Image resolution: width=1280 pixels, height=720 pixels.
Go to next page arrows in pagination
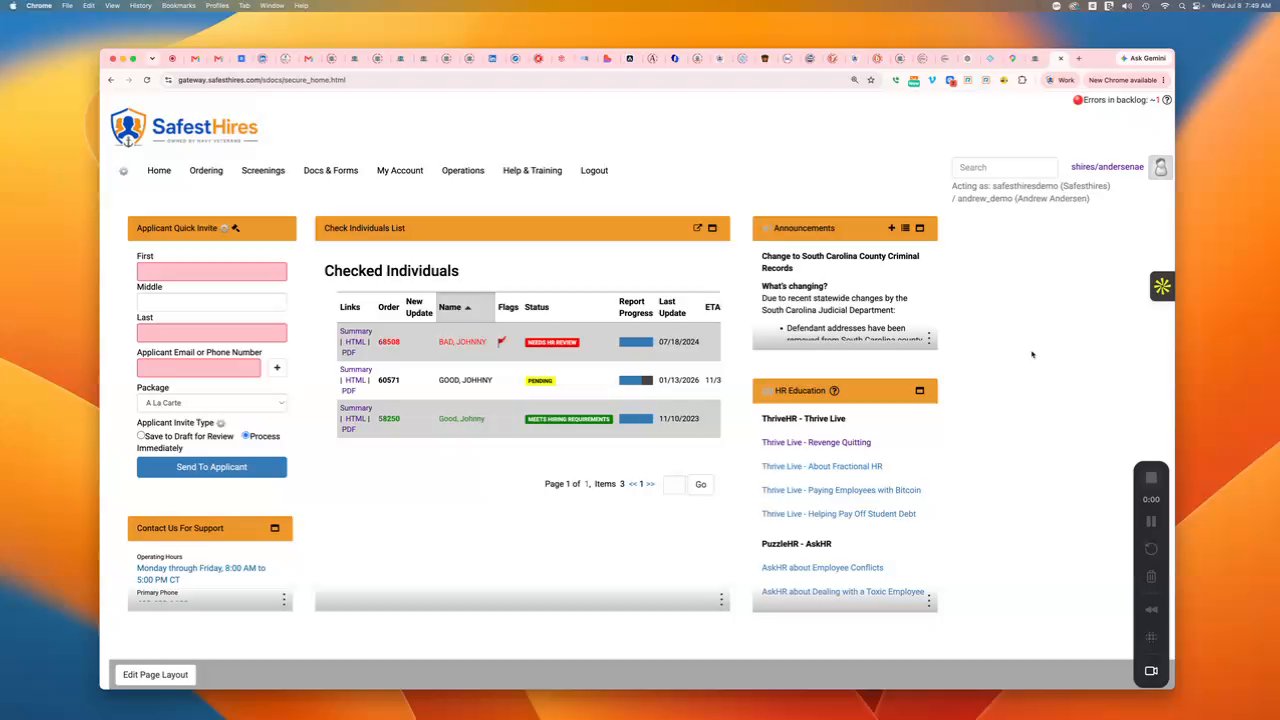click(651, 484)
